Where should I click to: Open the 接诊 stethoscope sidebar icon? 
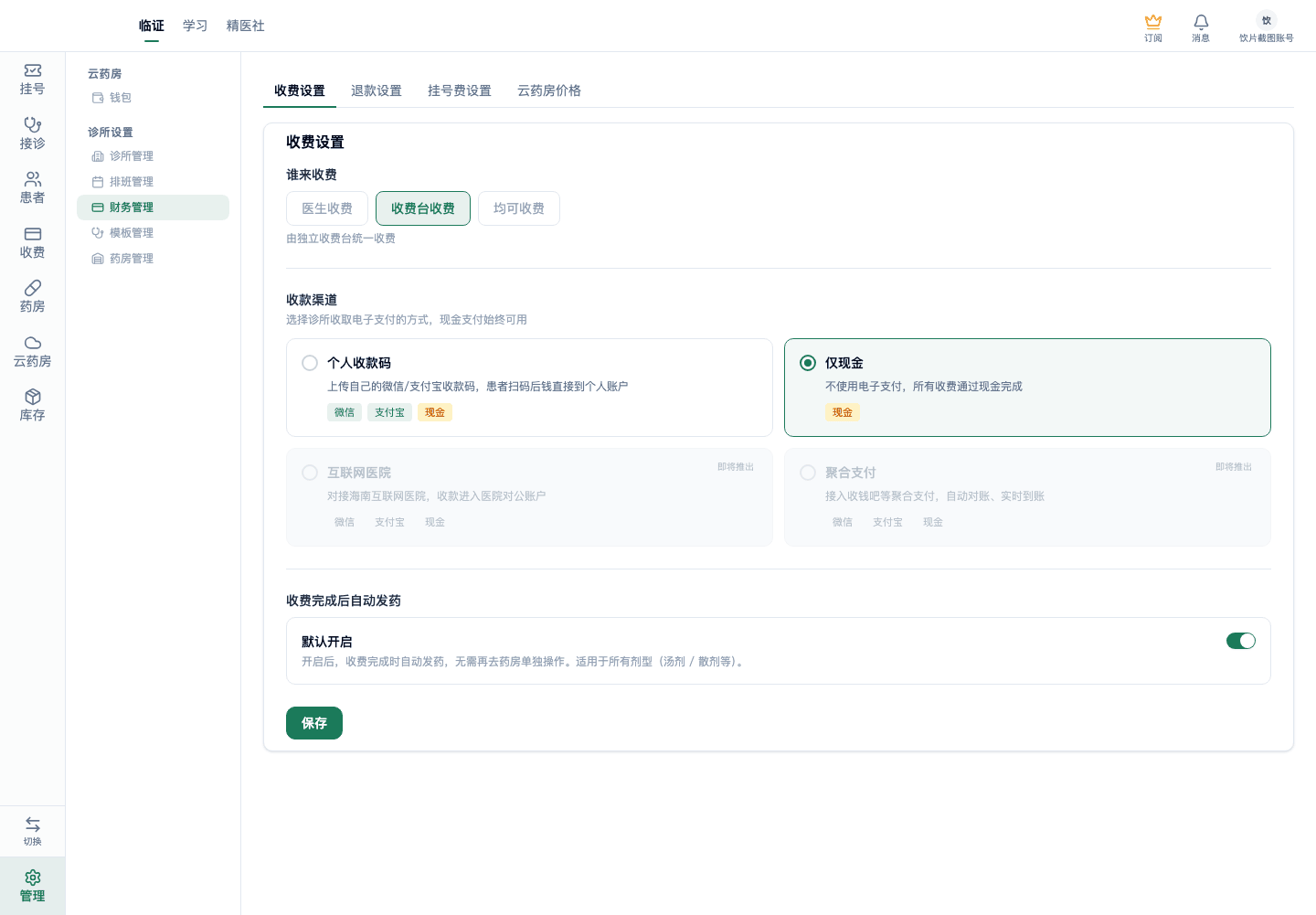tap(32, 125)
